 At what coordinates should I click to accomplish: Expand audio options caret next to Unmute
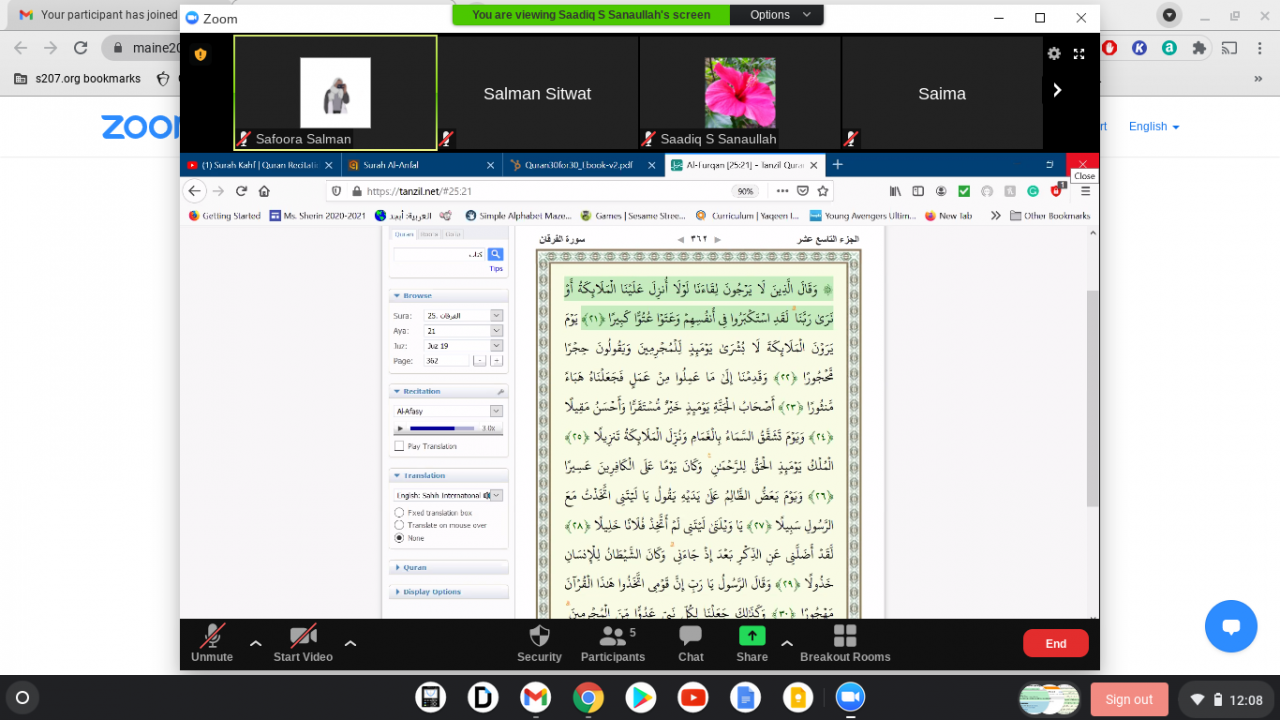(x=255, y=644)
